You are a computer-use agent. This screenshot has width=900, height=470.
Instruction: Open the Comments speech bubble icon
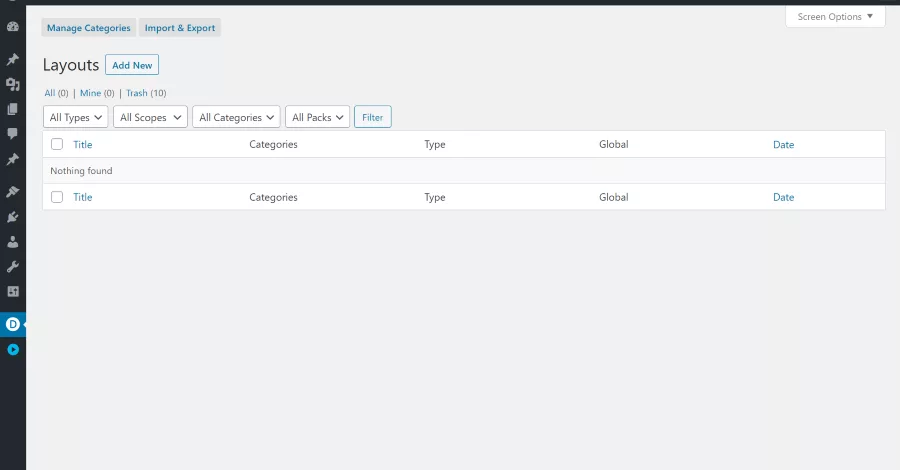point(13,134)
